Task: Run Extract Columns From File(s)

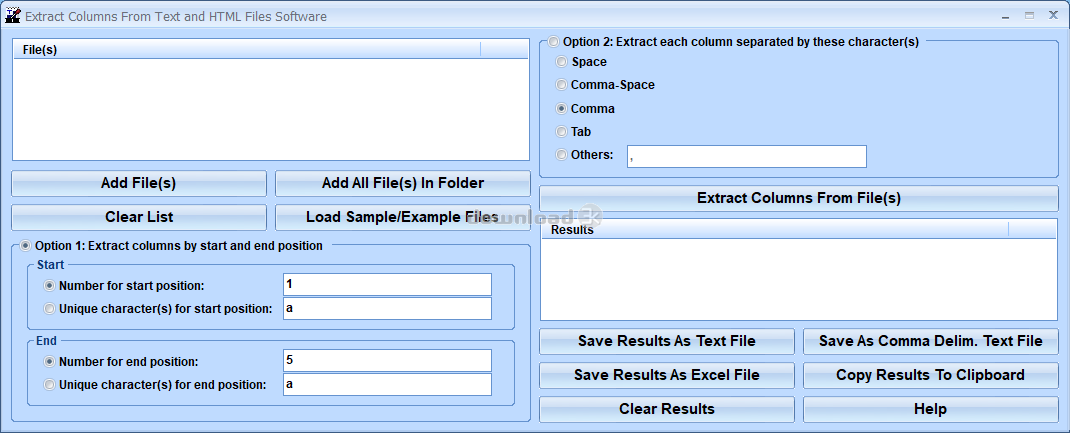Action: [799, 198]
